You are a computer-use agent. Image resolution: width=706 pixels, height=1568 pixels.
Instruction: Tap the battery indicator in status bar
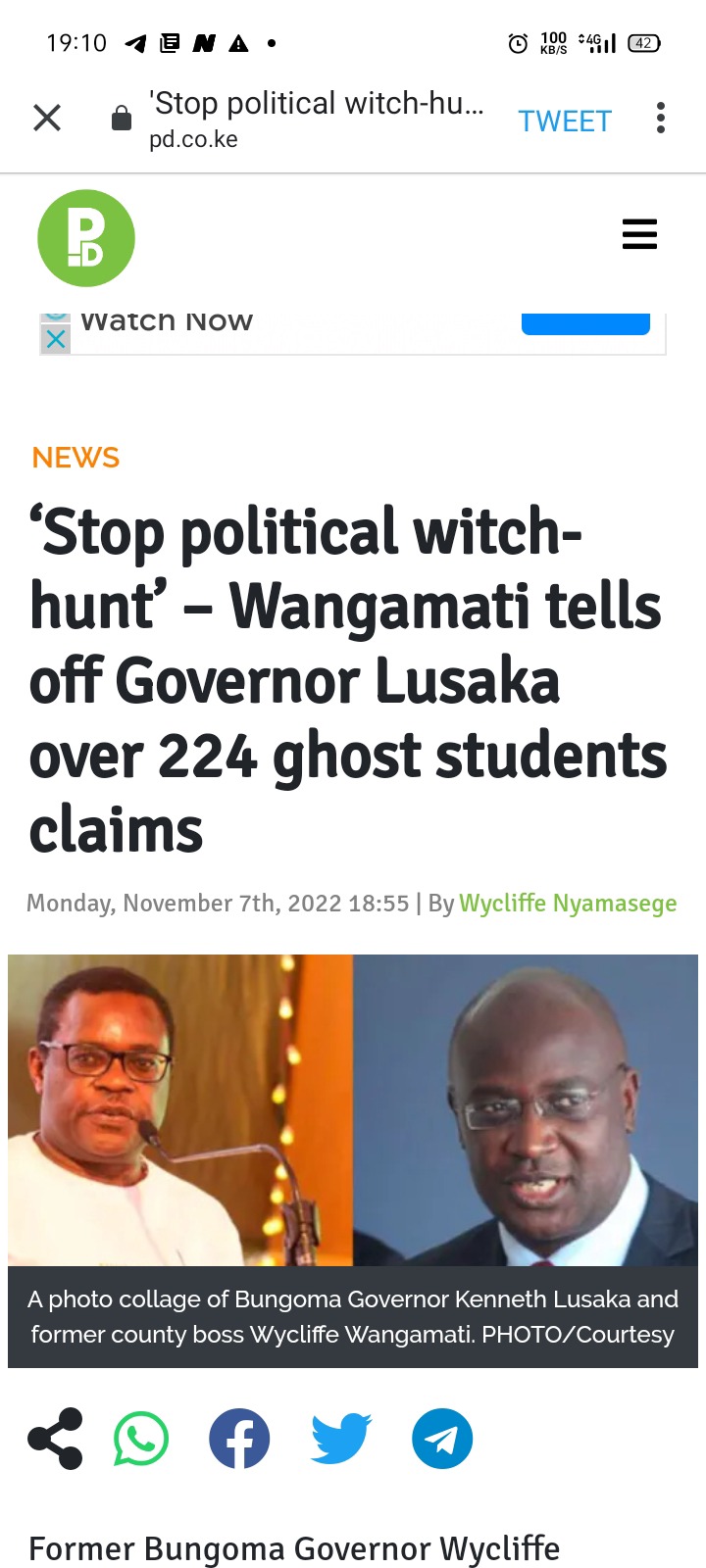[x=643, y=43]
